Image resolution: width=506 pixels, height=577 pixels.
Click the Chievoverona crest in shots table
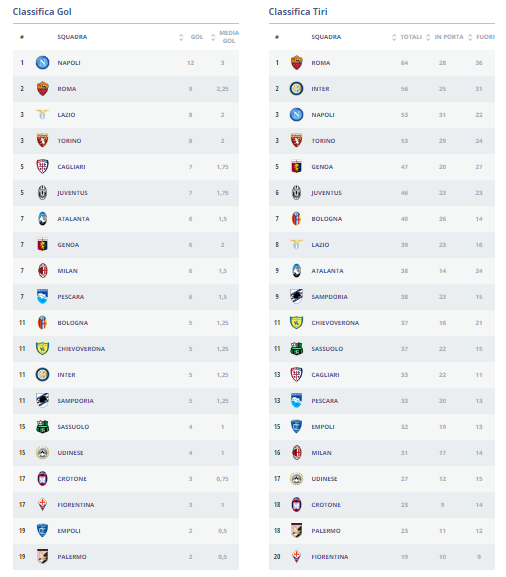297,323
